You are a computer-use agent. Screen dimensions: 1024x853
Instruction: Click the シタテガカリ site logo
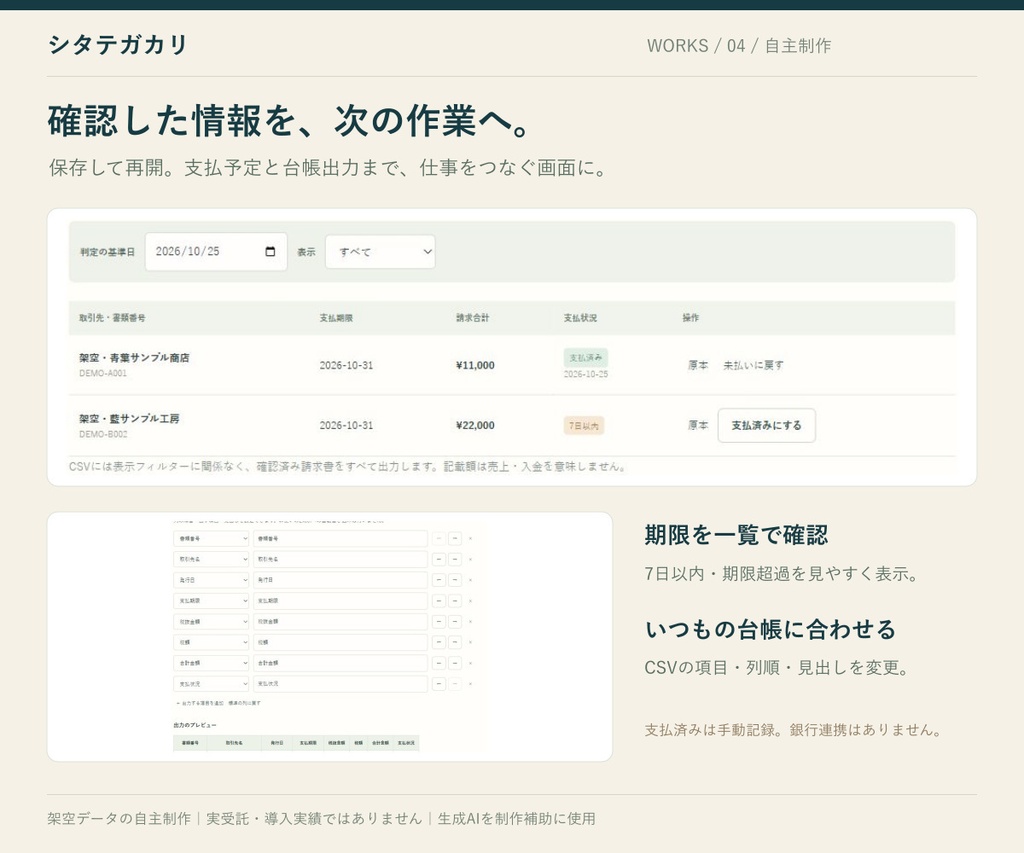pyautogui.click(x=118, y=44)
